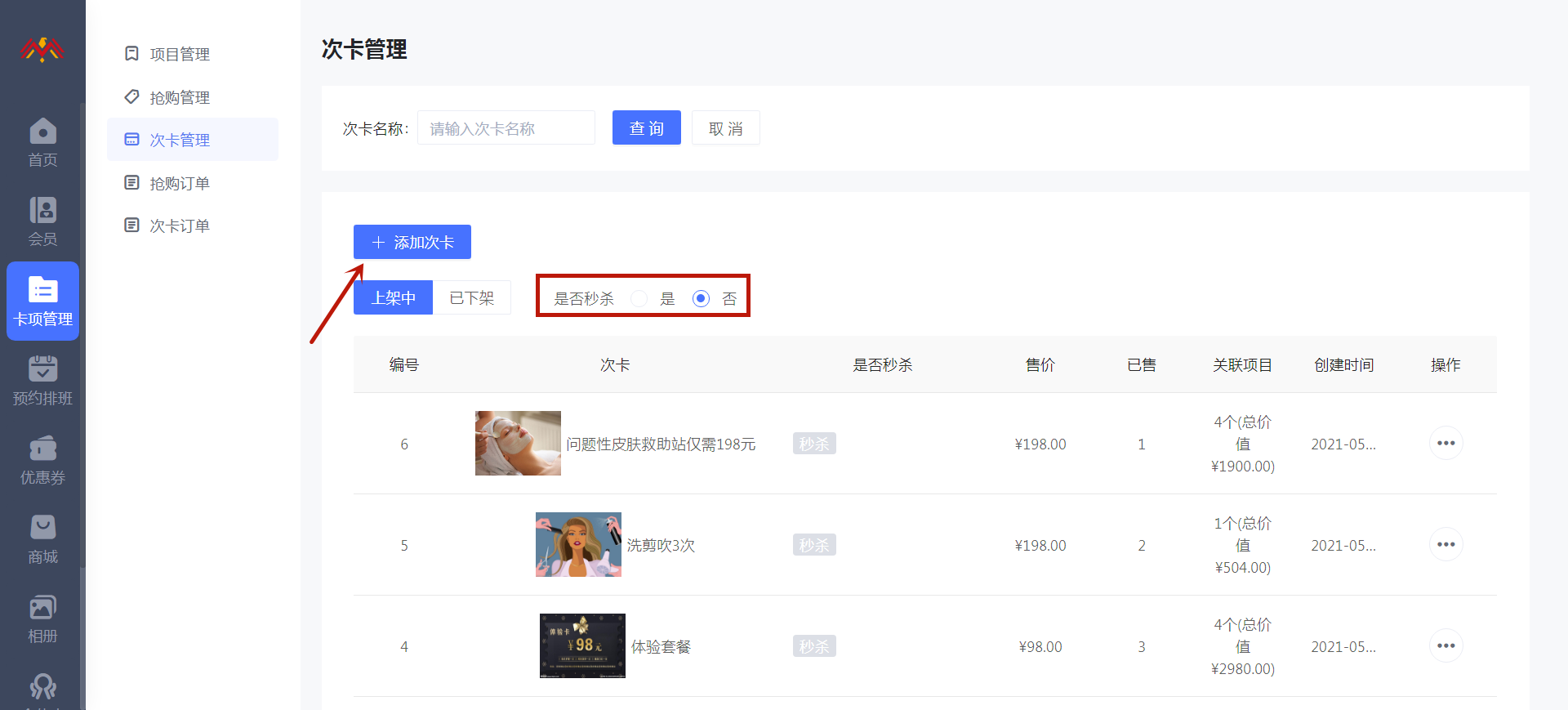Open 项目管理 menu item
1568x710 pixels.
(x=193, y=54)
